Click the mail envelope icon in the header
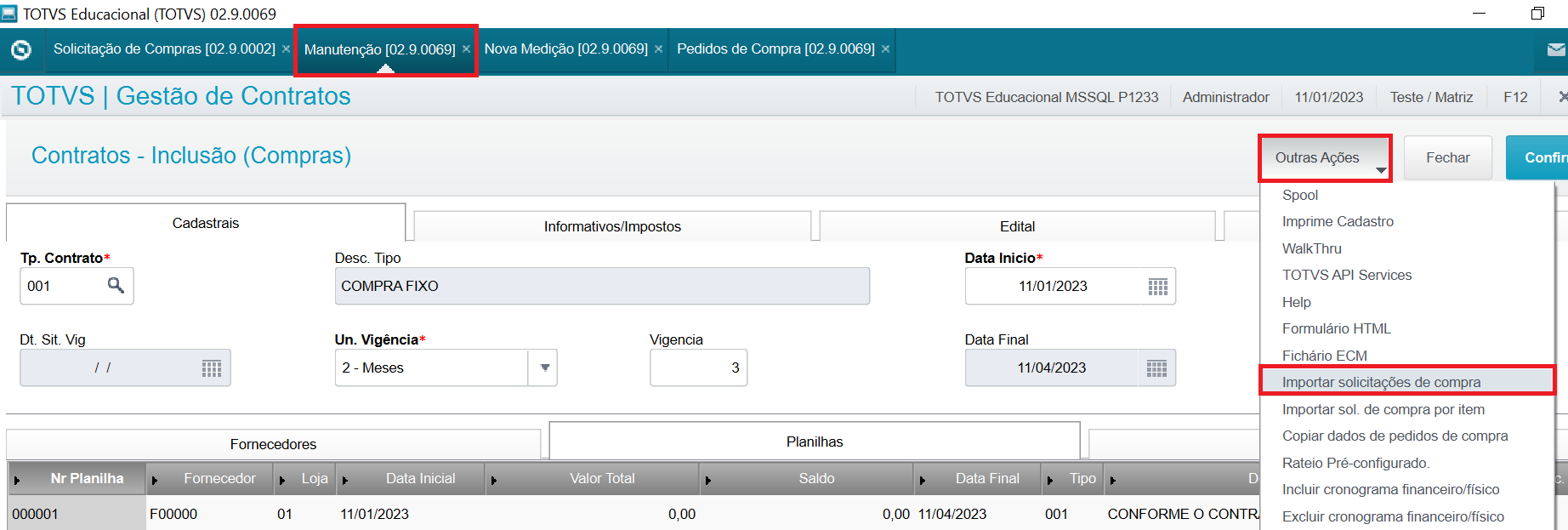Viewport: 1568px width, 530px height. [x=1556, y=50]
